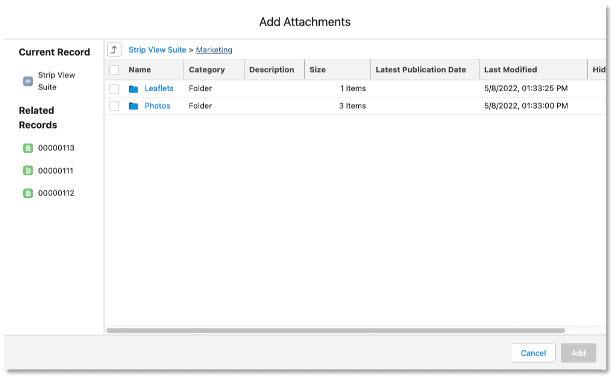Click the date 5/8/2022, 01:33:00 PM

tap(526, 106)
